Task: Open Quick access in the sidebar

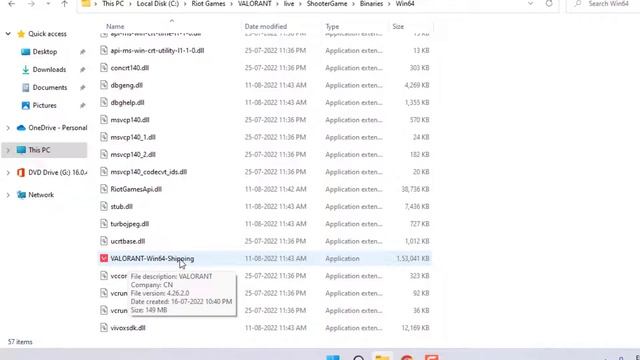Action: click(47, 34)
